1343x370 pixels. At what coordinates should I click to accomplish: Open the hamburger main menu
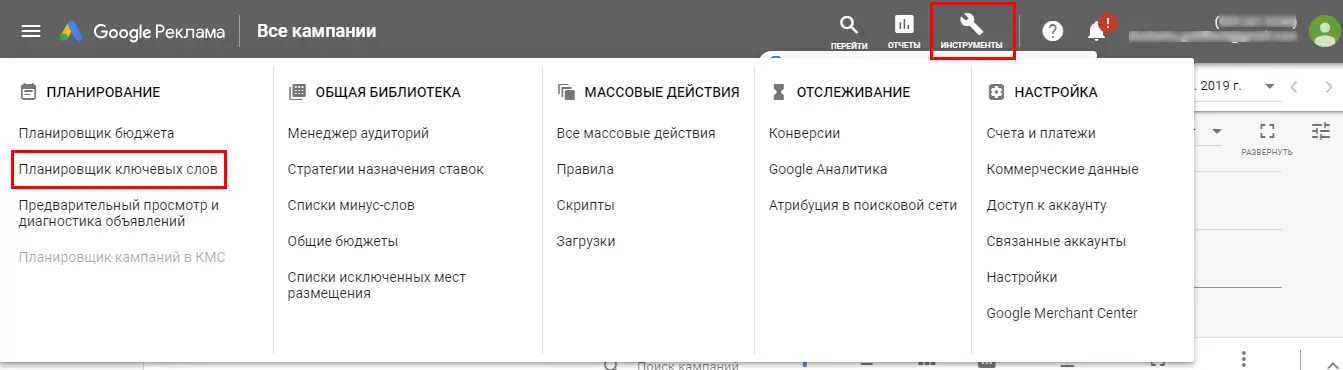point(31,31)
